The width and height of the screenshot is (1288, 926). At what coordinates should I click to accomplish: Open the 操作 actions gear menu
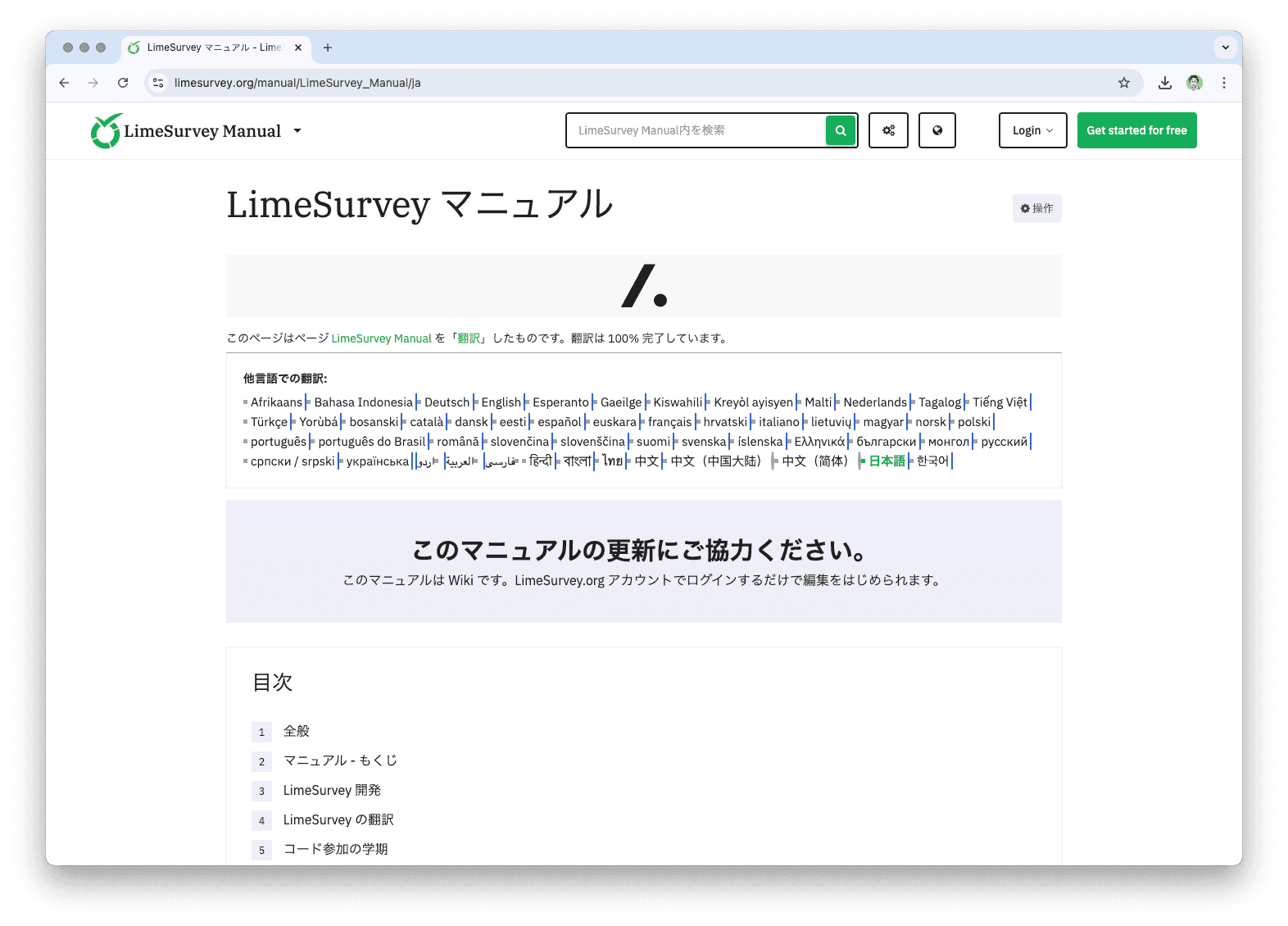click(1036, 208)
